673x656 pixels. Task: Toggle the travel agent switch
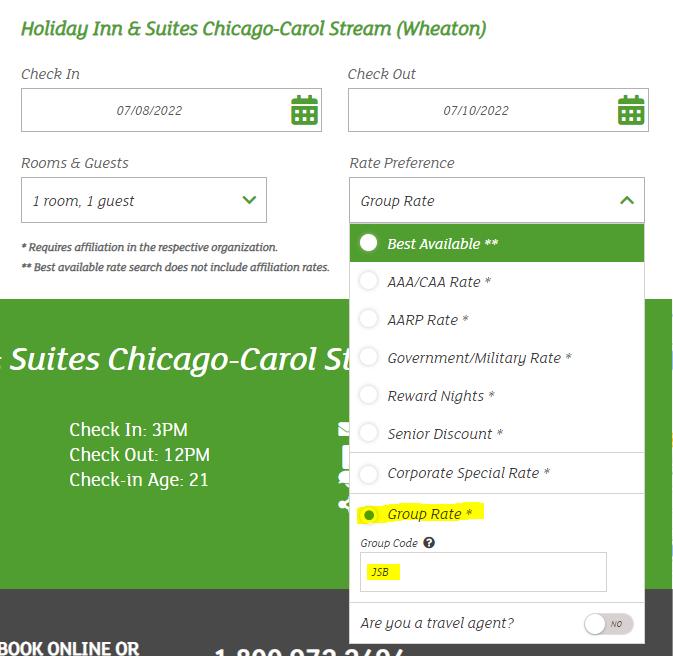coord(609,624)
